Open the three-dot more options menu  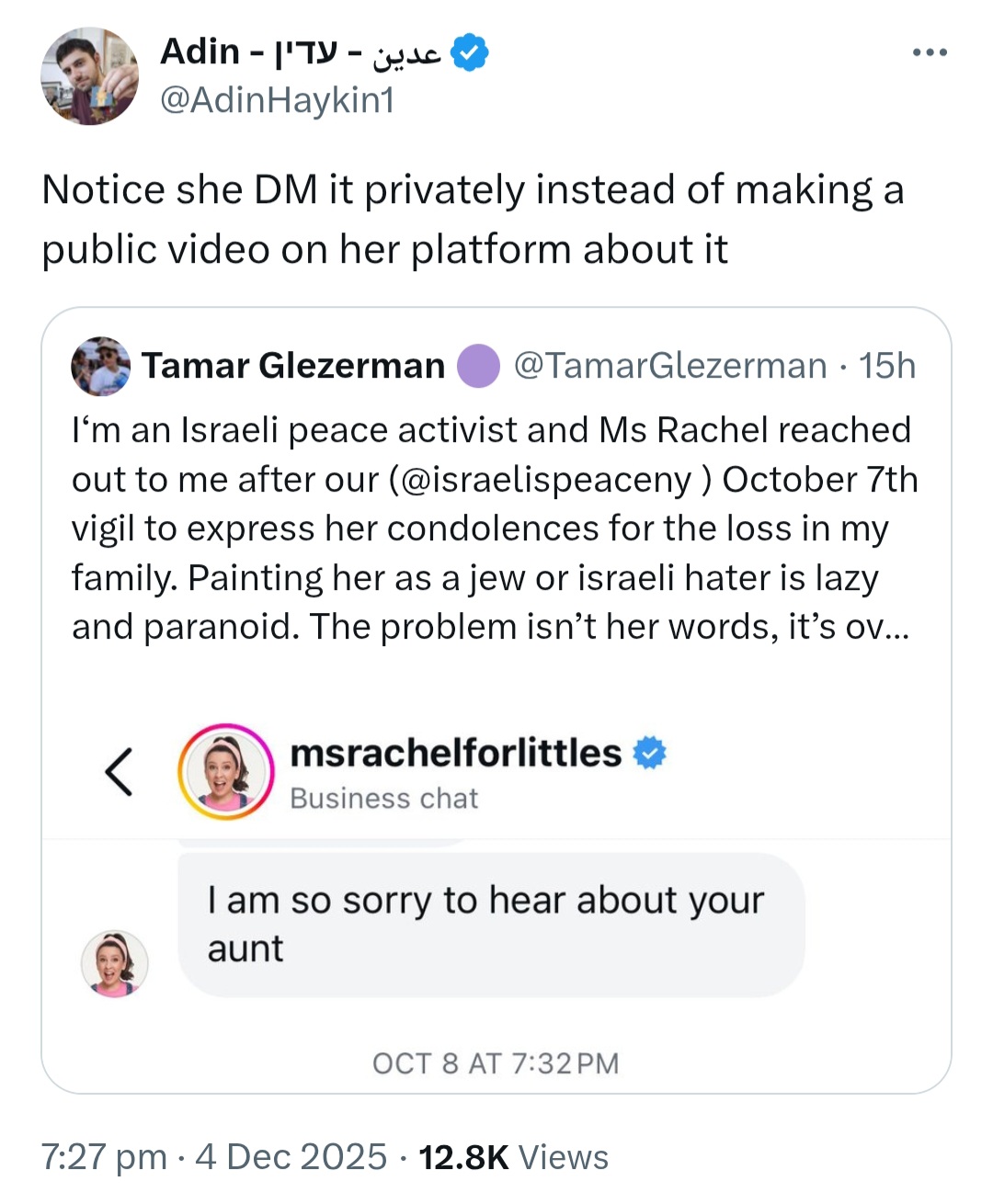[930, 53]
